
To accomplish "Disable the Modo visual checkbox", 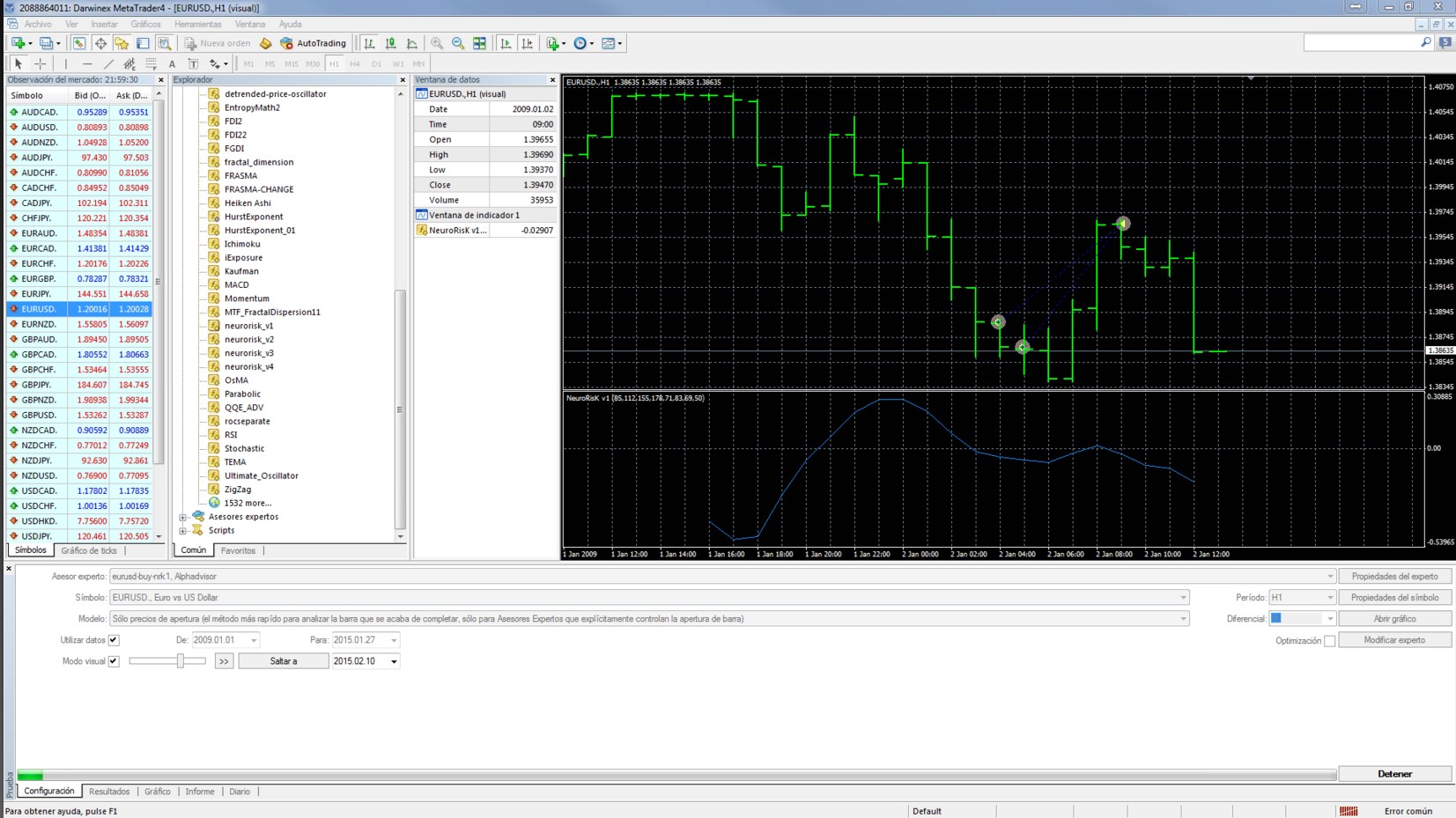I will tap(114, 661).
